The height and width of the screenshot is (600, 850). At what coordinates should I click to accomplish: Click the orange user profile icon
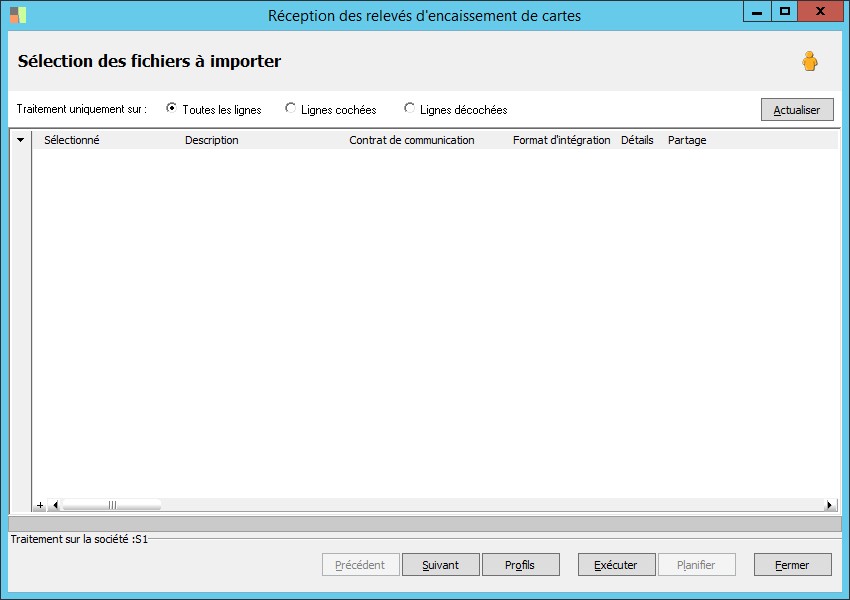pyautogui.click(x=809, y=61)
